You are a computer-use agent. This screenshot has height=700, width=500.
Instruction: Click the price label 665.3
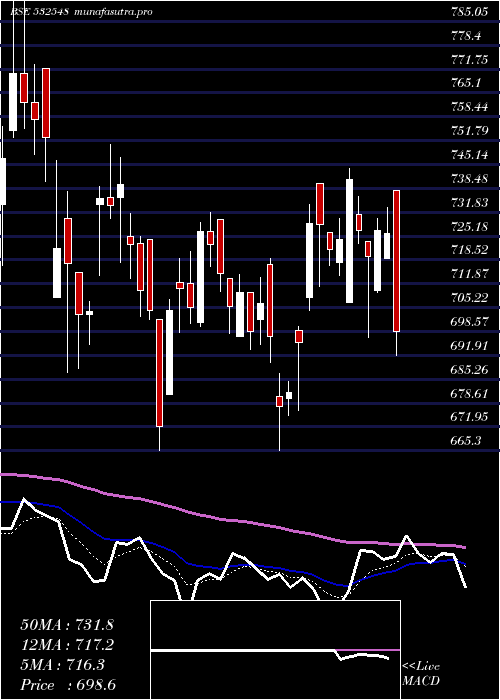click(465, 441)
